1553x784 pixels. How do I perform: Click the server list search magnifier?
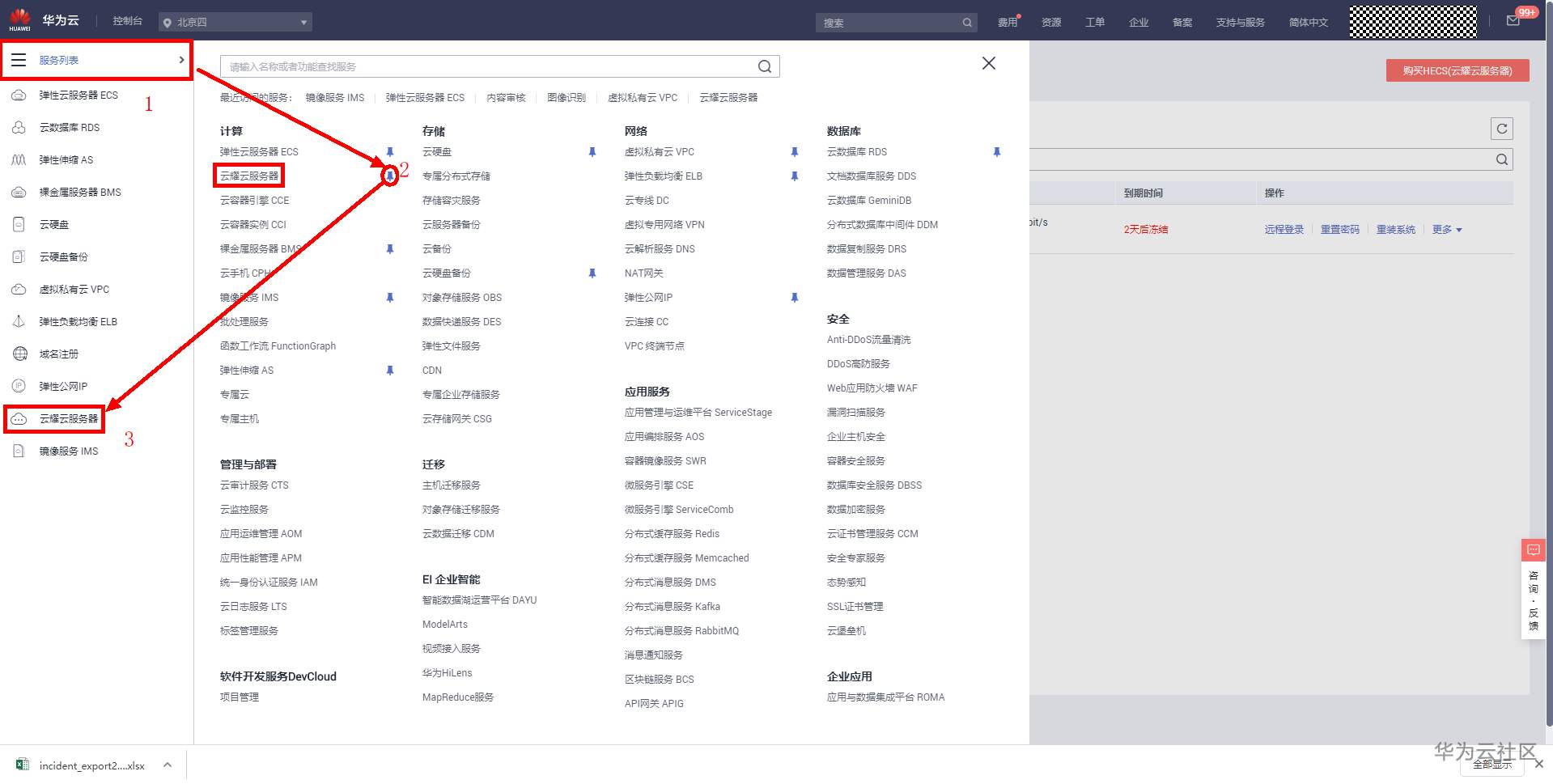coord(1502,159)
